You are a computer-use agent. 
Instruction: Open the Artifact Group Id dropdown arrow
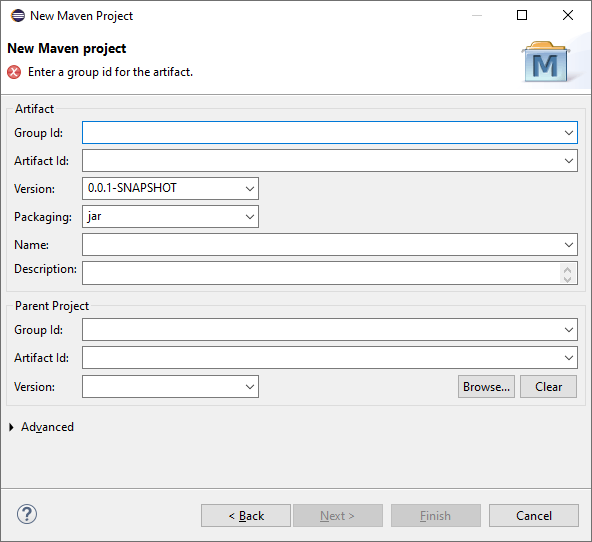[569, 133]
